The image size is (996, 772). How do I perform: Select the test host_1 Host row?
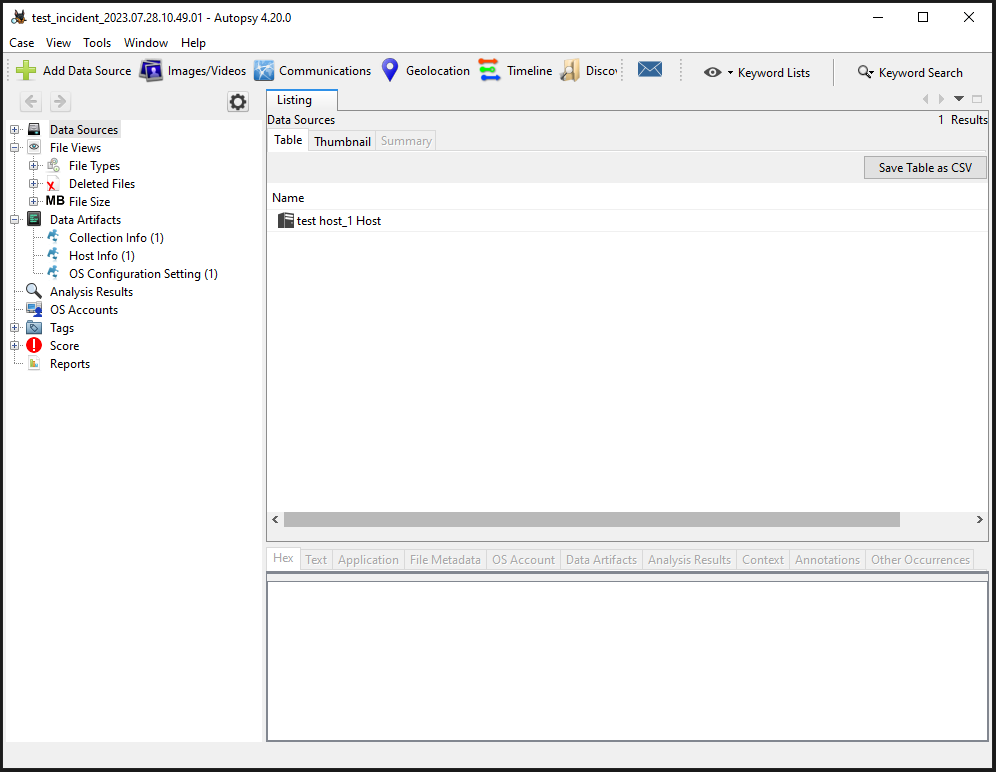click(x=628, y=220)
